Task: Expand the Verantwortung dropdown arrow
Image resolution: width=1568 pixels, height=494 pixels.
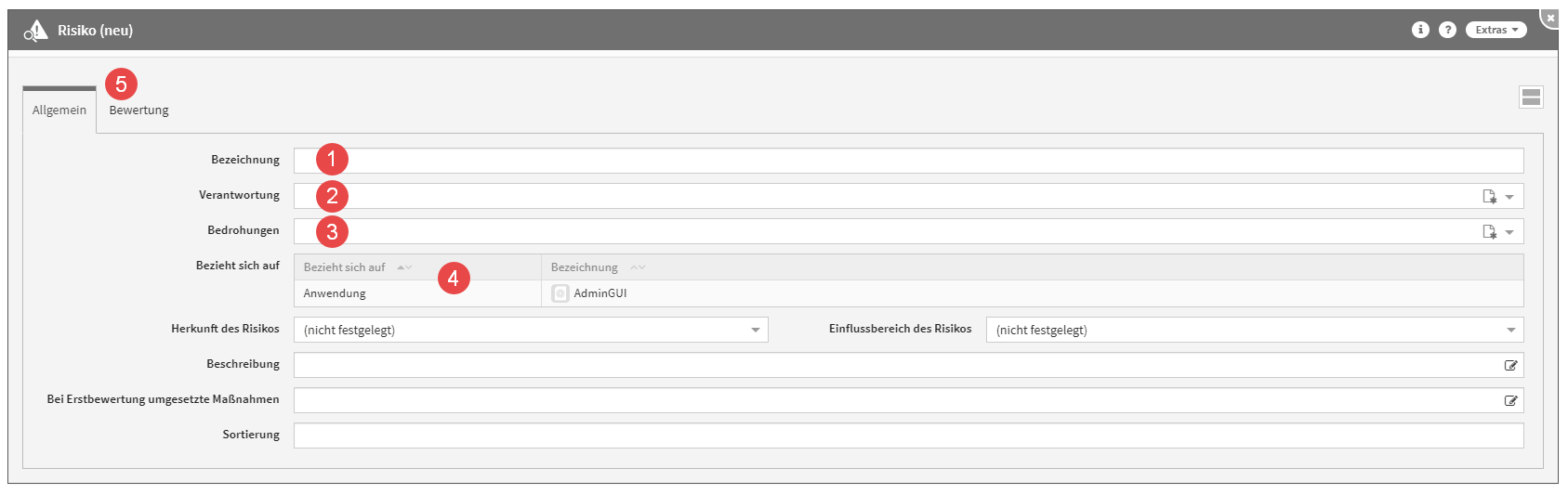Action: [1509, 197]
